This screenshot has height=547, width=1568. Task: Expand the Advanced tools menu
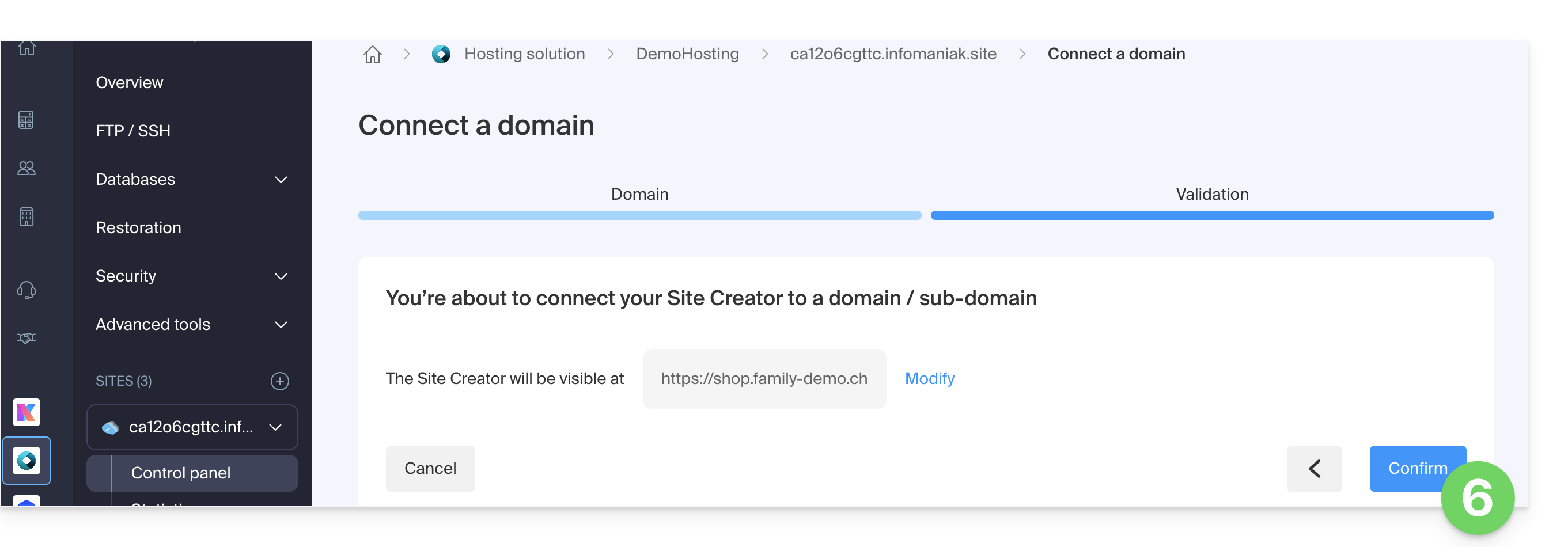tap(281, 325)
